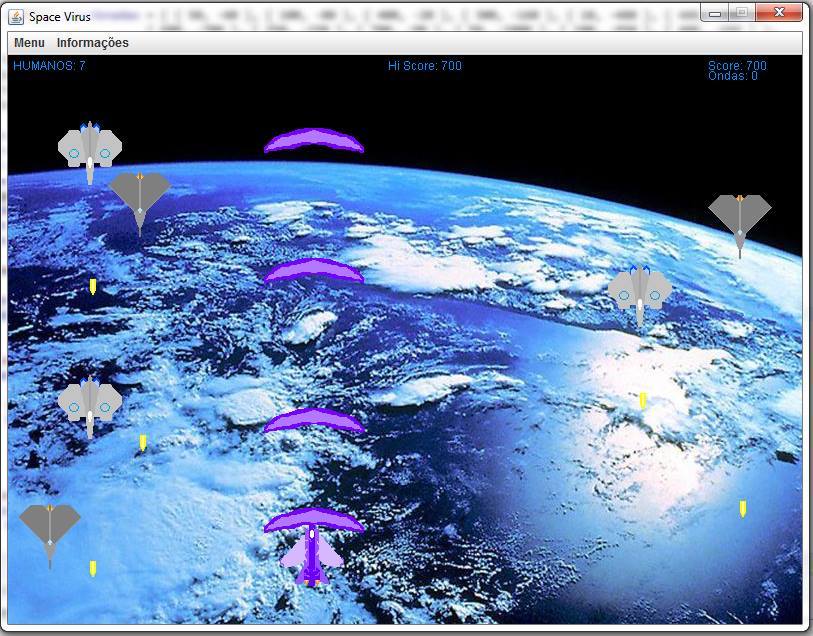The width and height of the screenshot is (813, 636).
Task: Click the topmost purple crescent shot
Action: coord(314,141)
